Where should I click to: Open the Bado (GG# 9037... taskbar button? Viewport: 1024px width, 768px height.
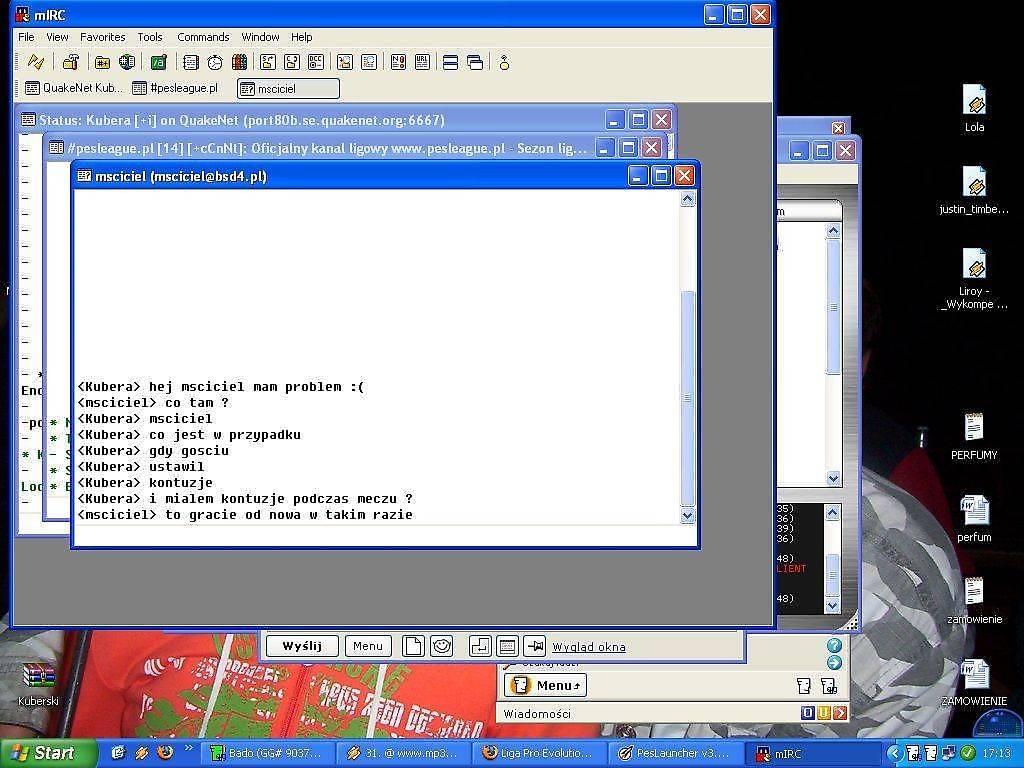click(267, 753)
